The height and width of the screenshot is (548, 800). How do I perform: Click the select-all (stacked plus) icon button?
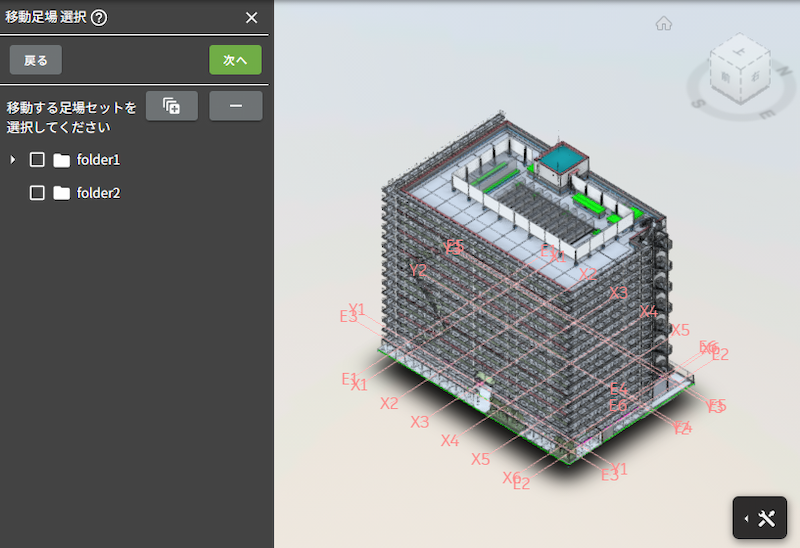click(172, 106)
